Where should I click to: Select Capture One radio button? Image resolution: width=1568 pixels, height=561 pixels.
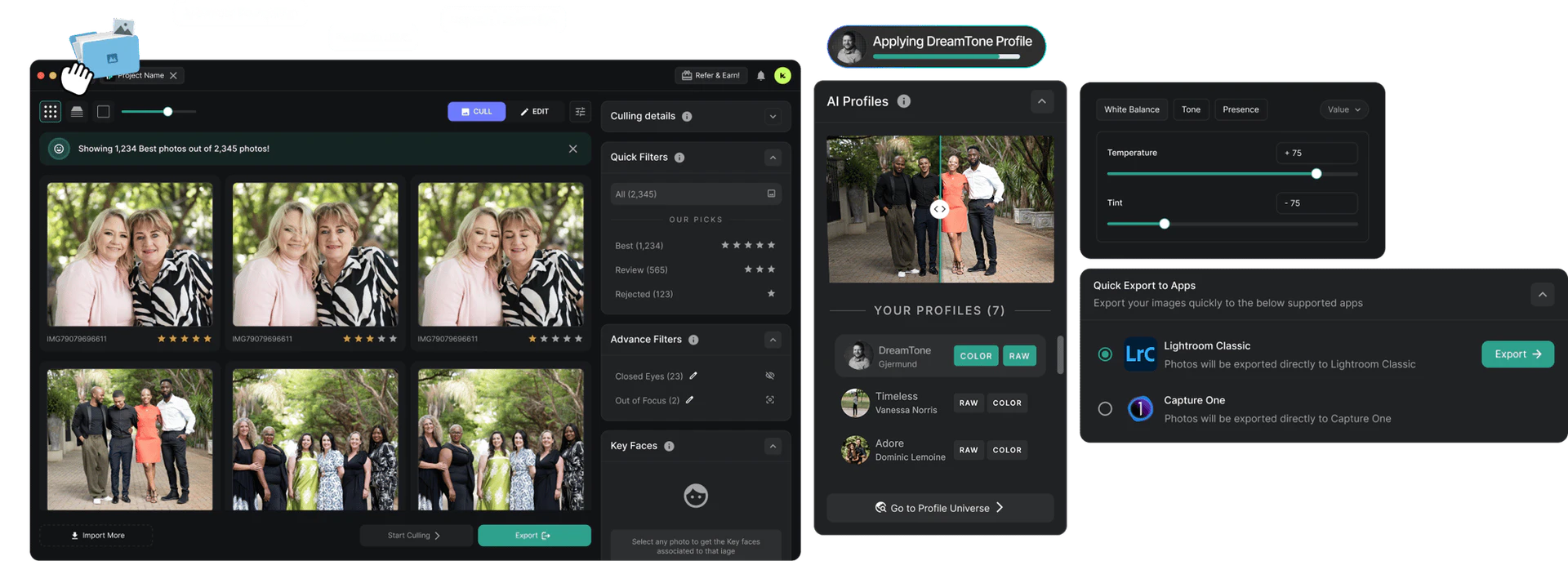1105,408
